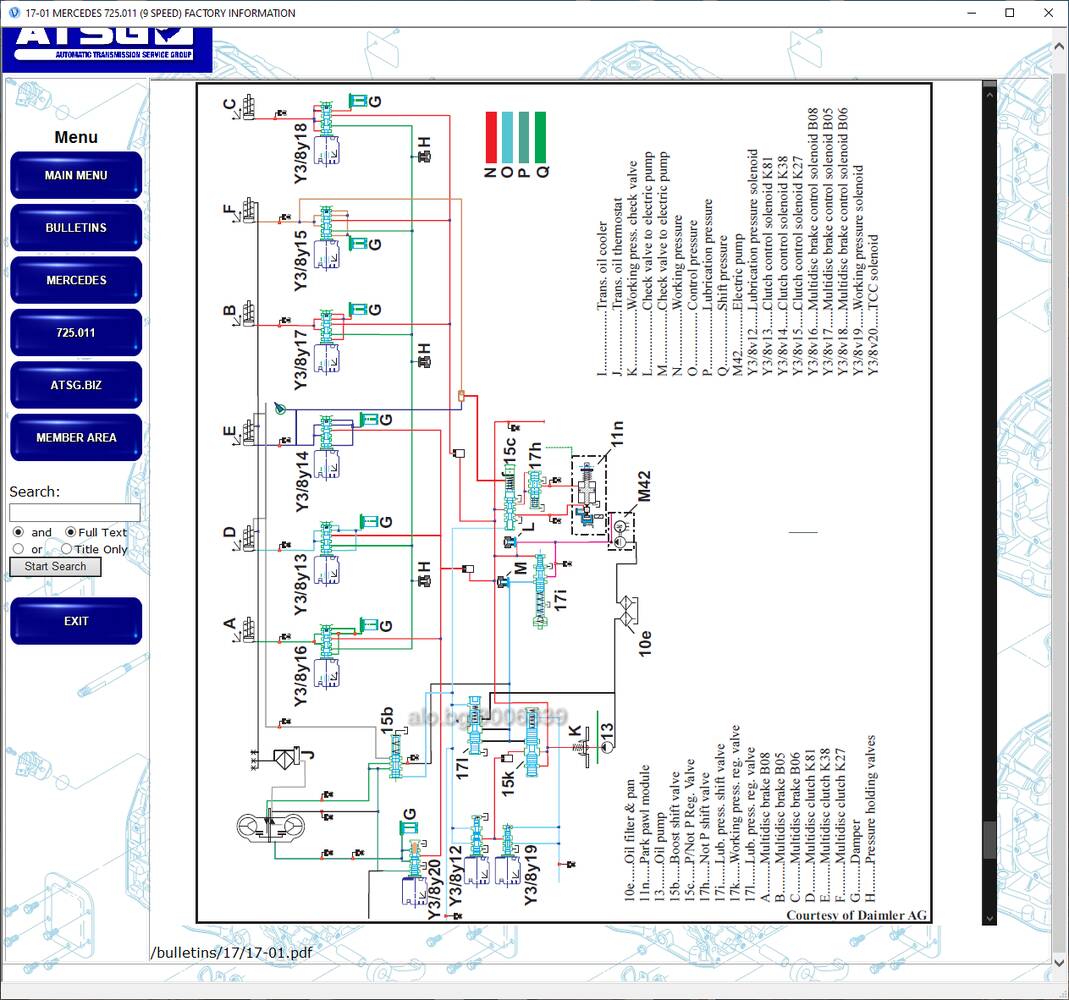Screen dimensions: 1069x1000
Task: Click the EXIT button
Action: pyautogui.click(x=76, y=621)
